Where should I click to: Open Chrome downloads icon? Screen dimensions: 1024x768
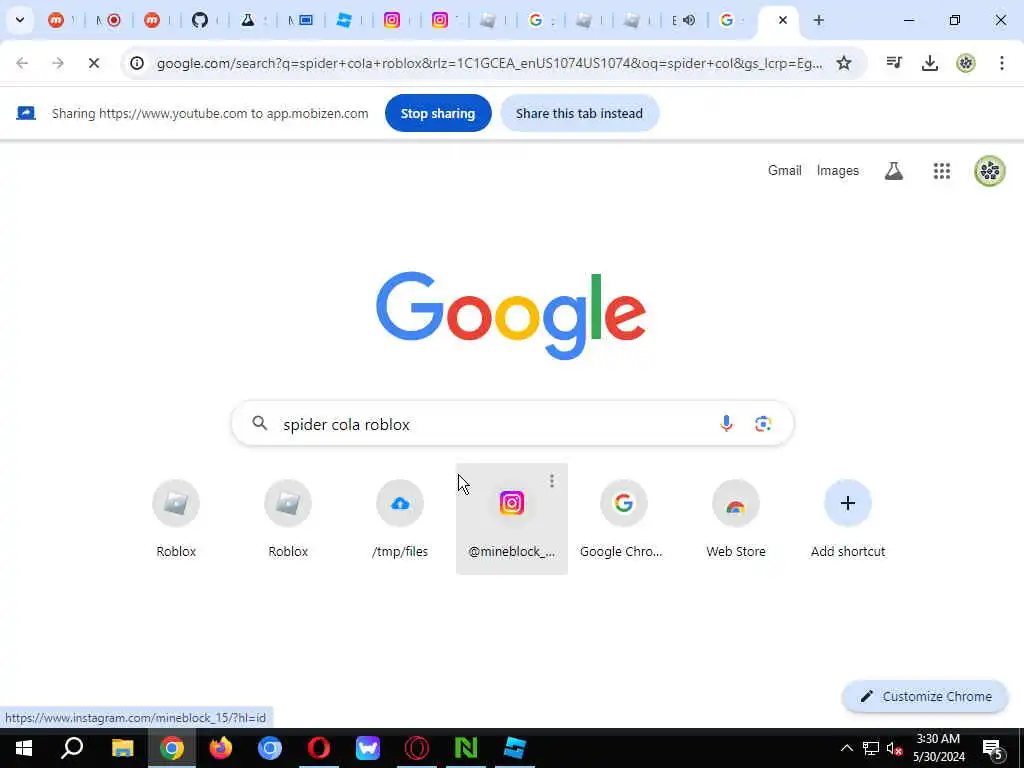(x=929, y=63)
